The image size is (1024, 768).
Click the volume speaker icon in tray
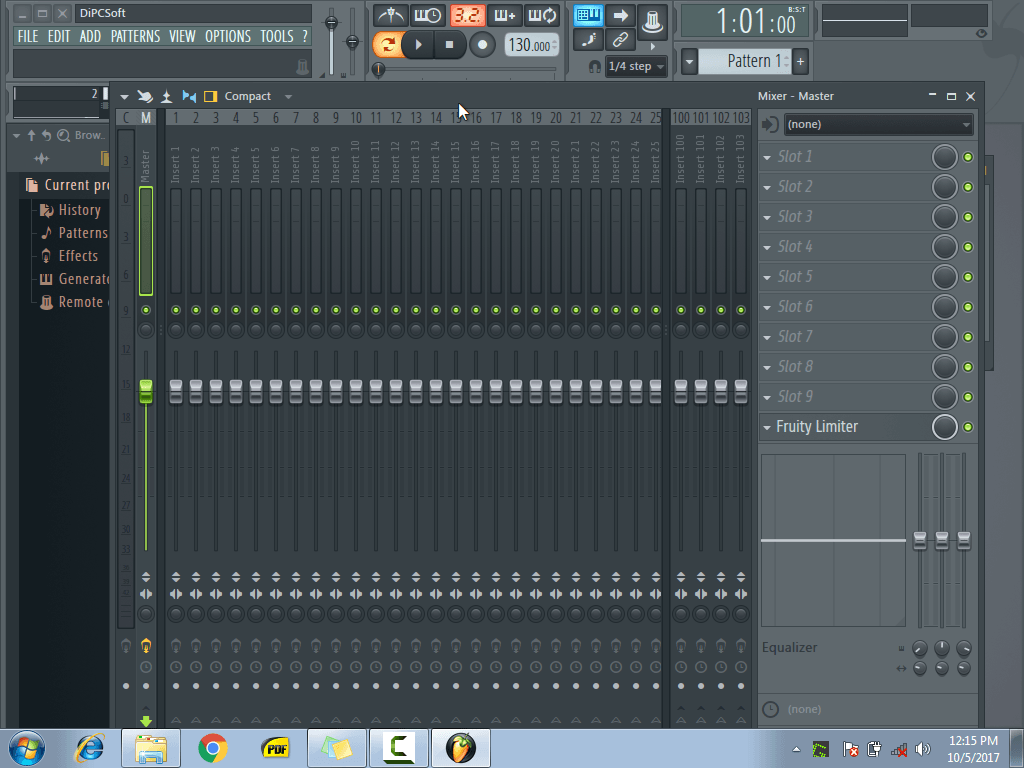923,749
